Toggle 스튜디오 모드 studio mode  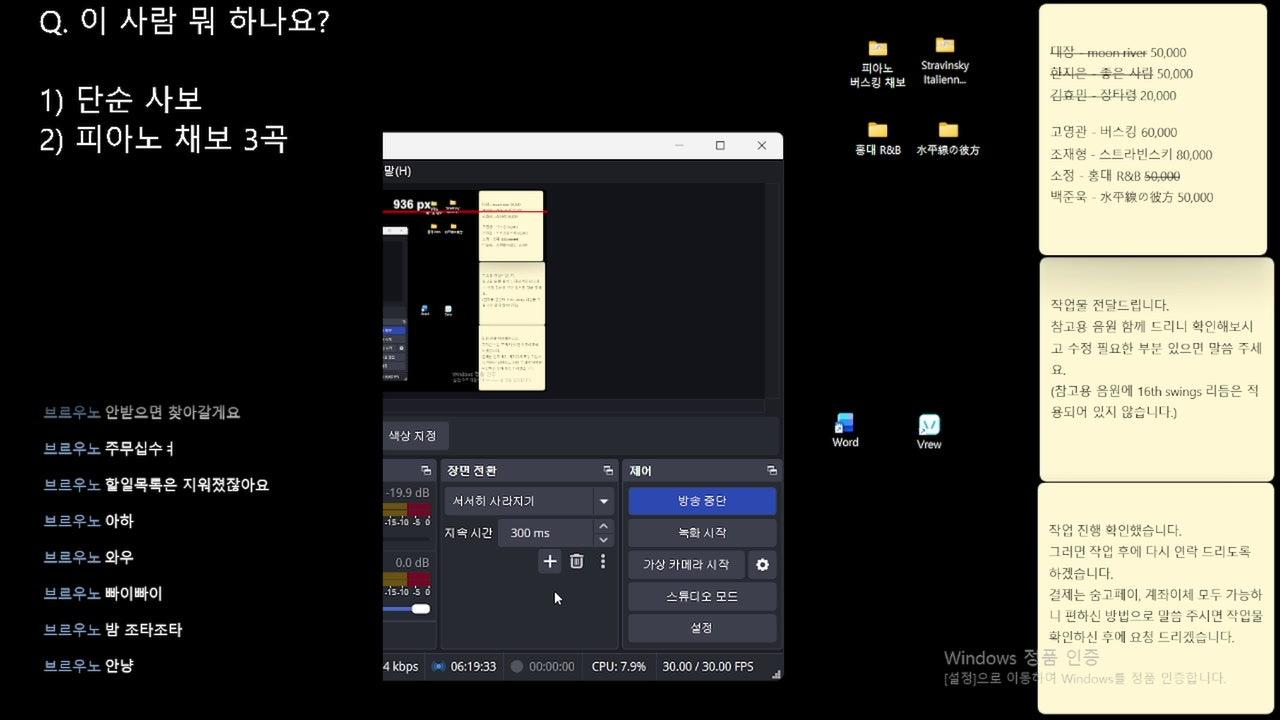[x=702, y=597]
